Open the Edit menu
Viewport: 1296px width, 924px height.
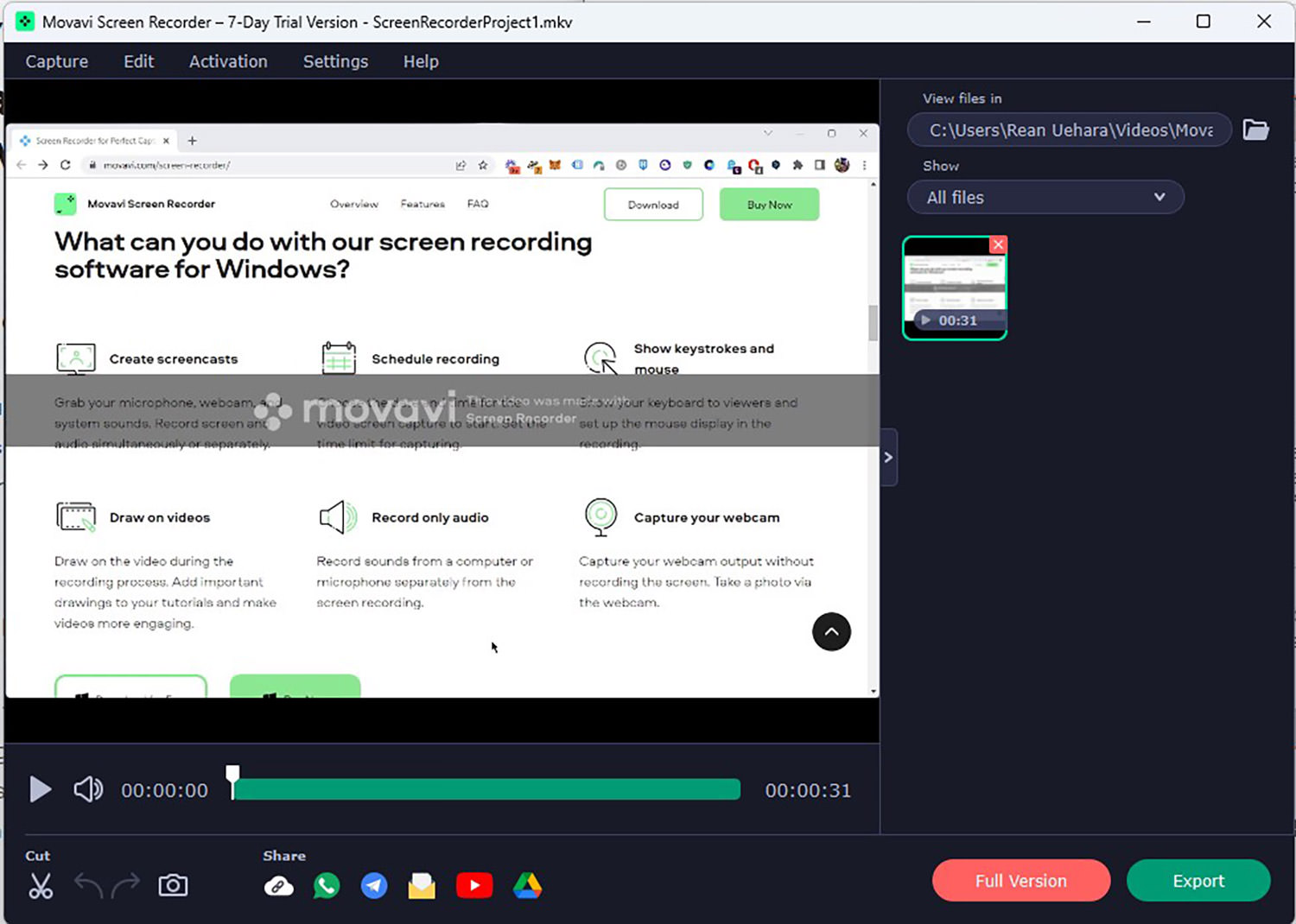click(138, 61)
